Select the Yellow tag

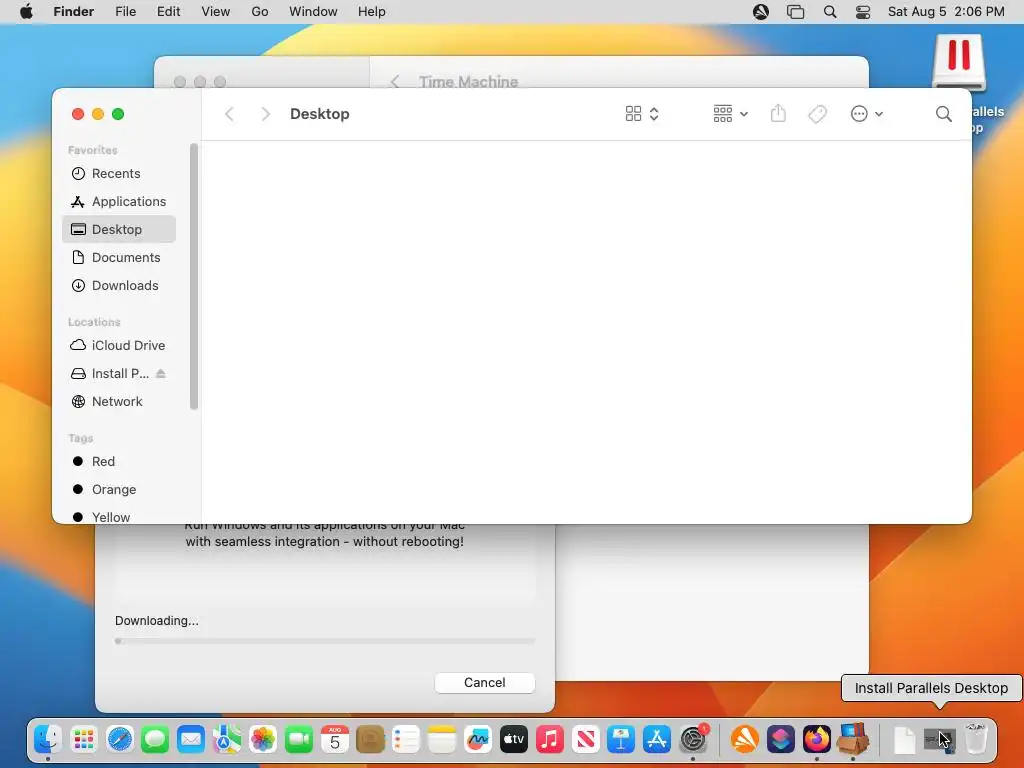click(x=119, y=517)
